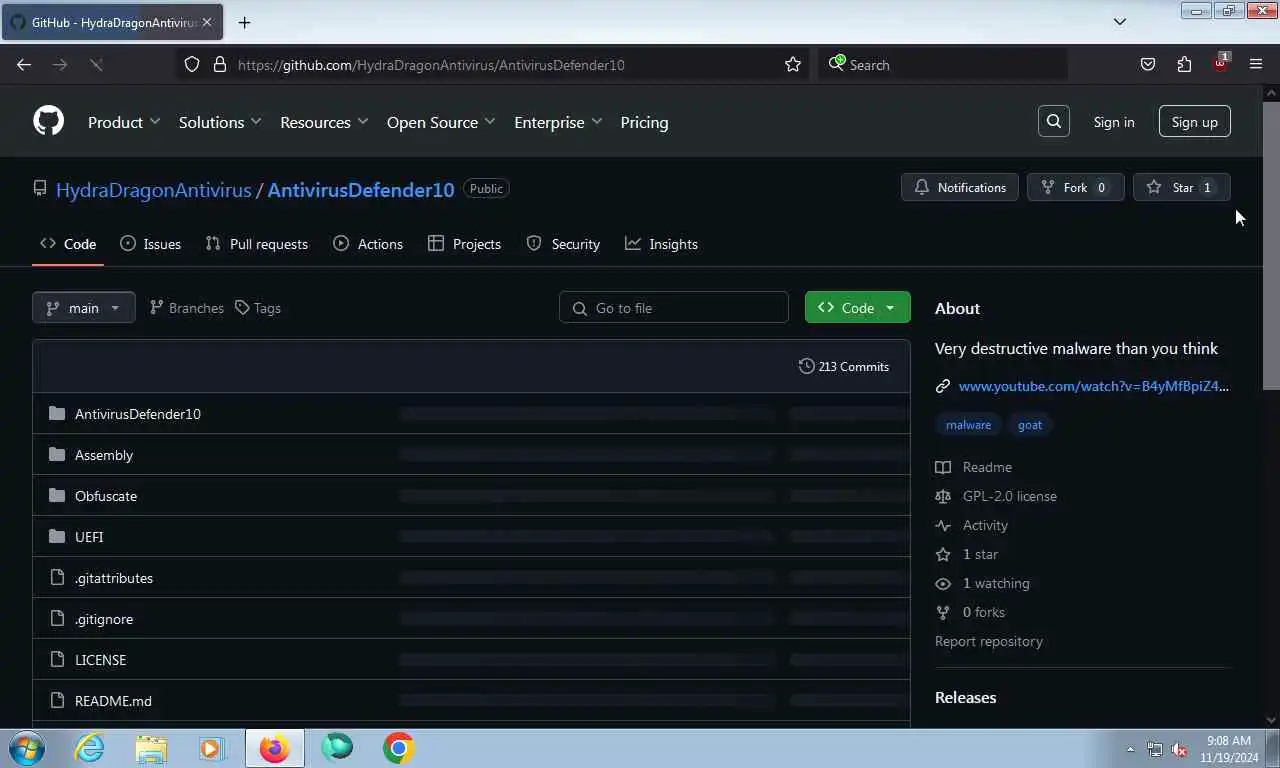Open the YouTube link in About
Viewport: 1280px width, 768px height.
point(1094,386)
